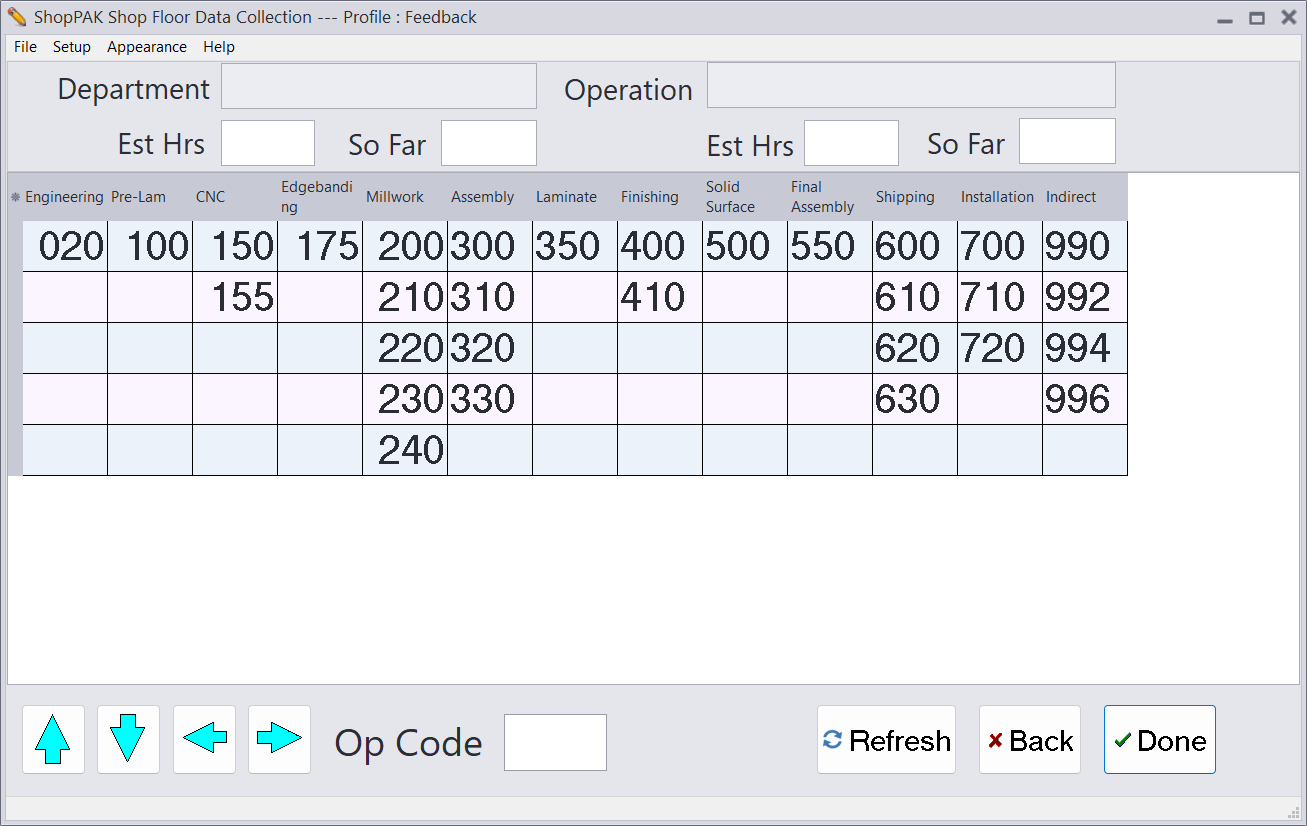Click the Op Code input field
This screenshot has width=1307, height=826.
click(555, 742)
